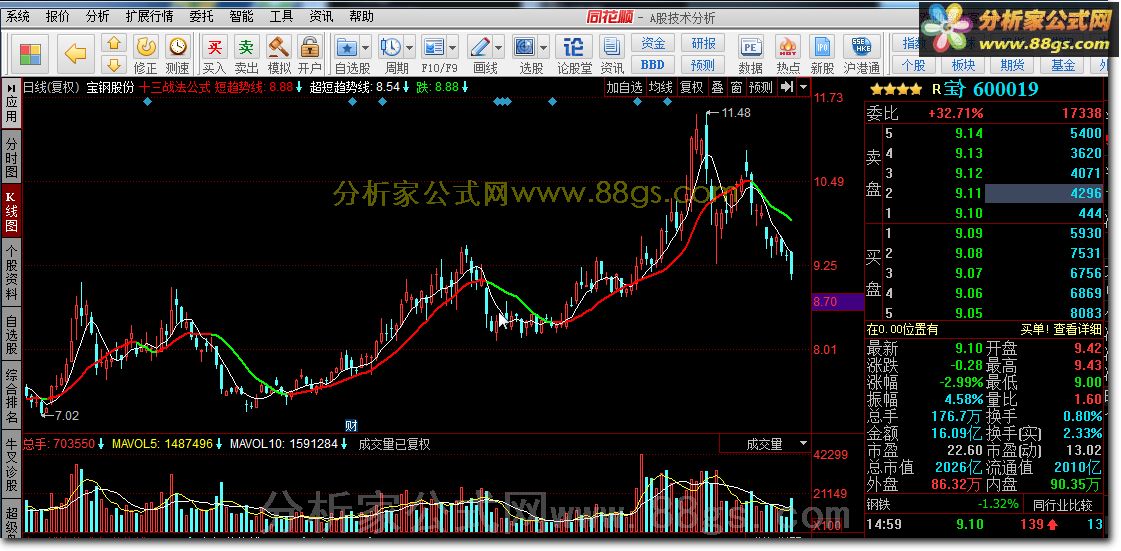Open the 智能 menu
Image resolution: width=1121 pixels, height=551 pixels.
[x=242, y=16]
